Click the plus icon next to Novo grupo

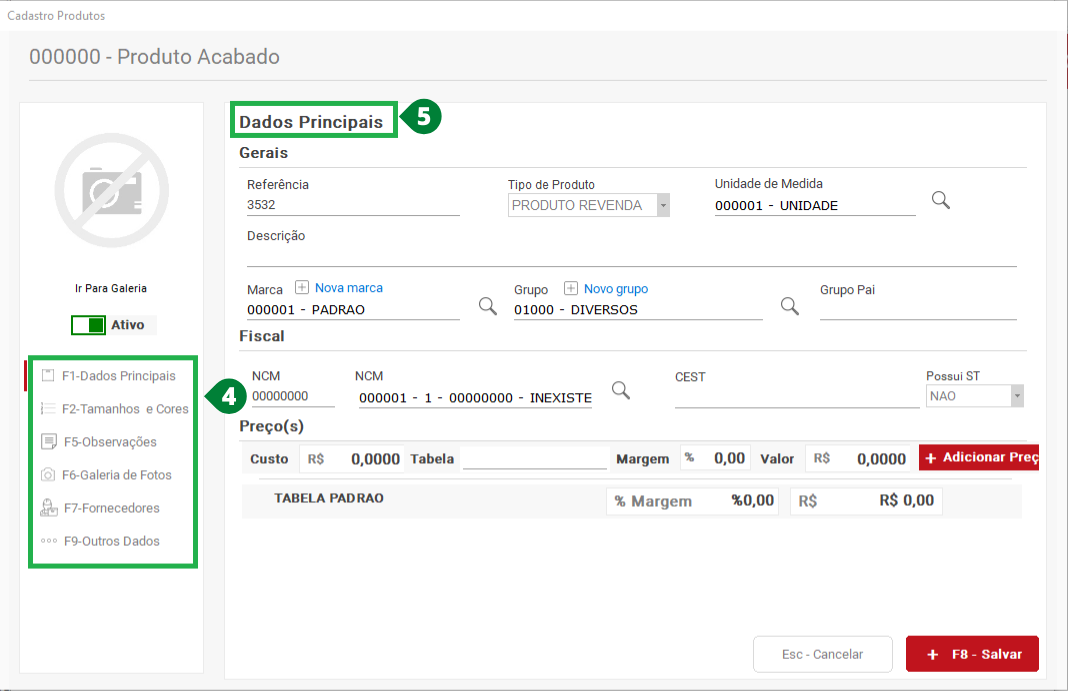pyautogui.click(x=571, y=289)
